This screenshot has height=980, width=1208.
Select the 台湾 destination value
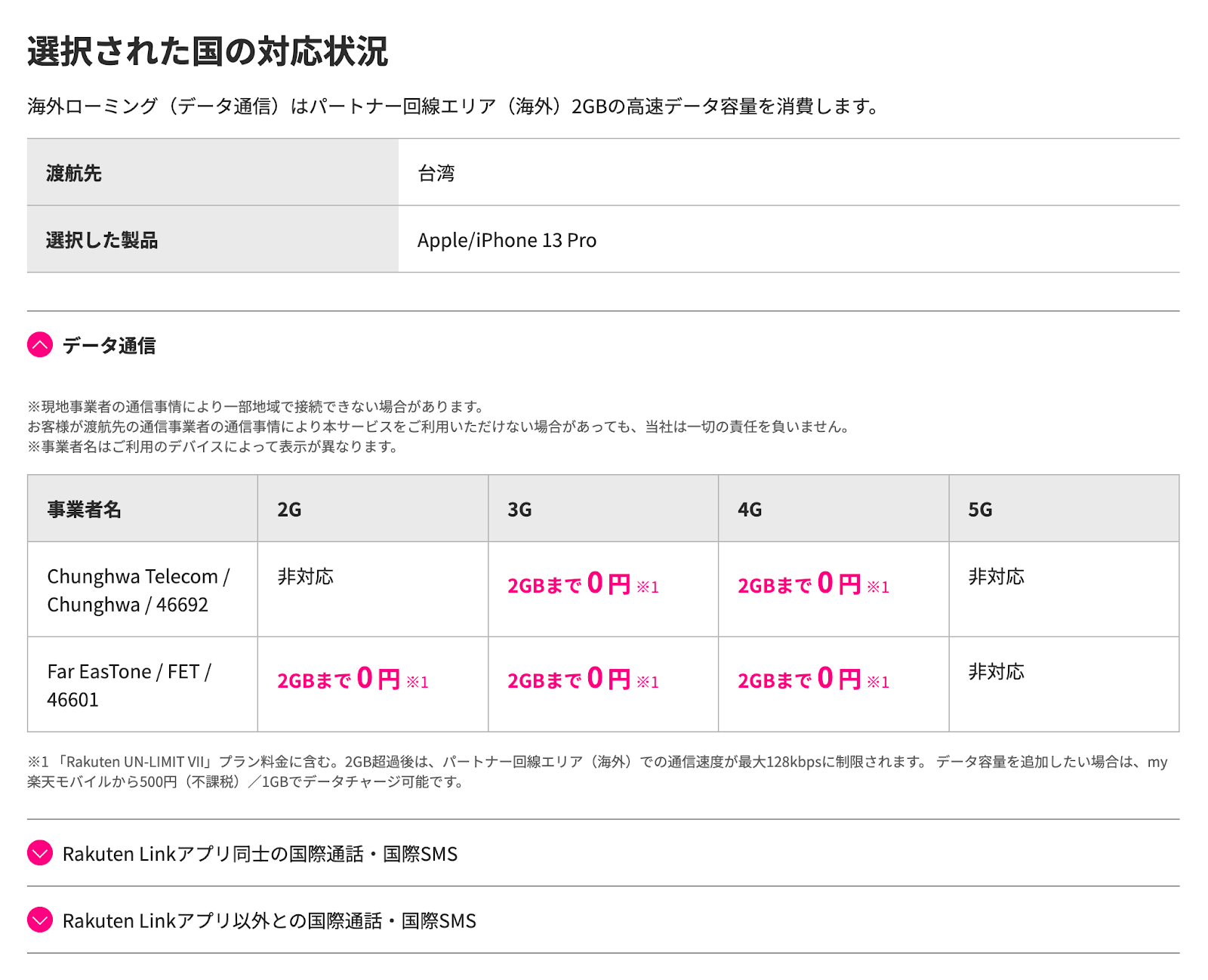[436, 173]
